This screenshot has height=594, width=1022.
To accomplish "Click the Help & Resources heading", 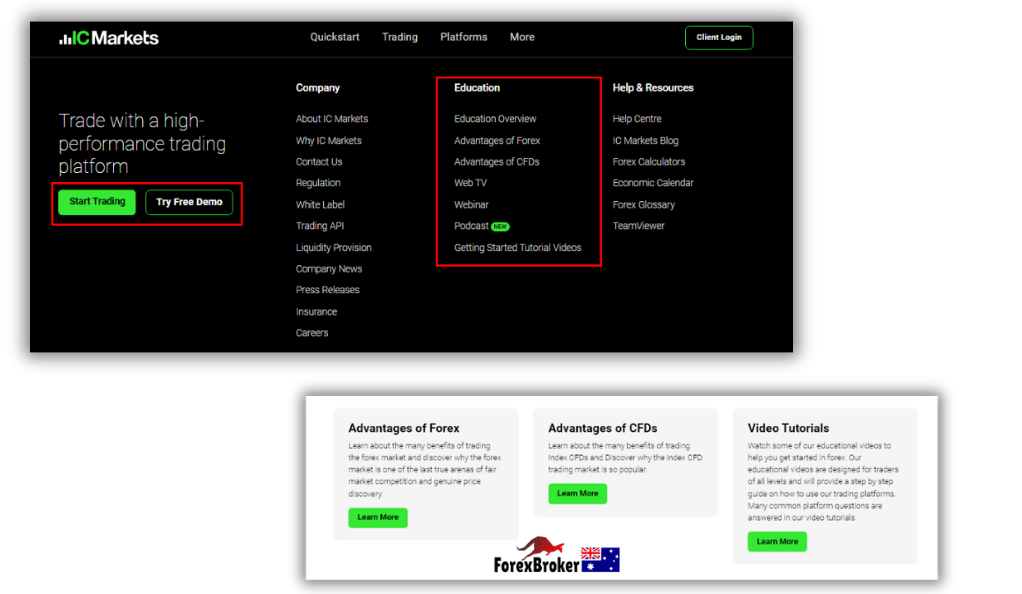I will pos(653,87).
